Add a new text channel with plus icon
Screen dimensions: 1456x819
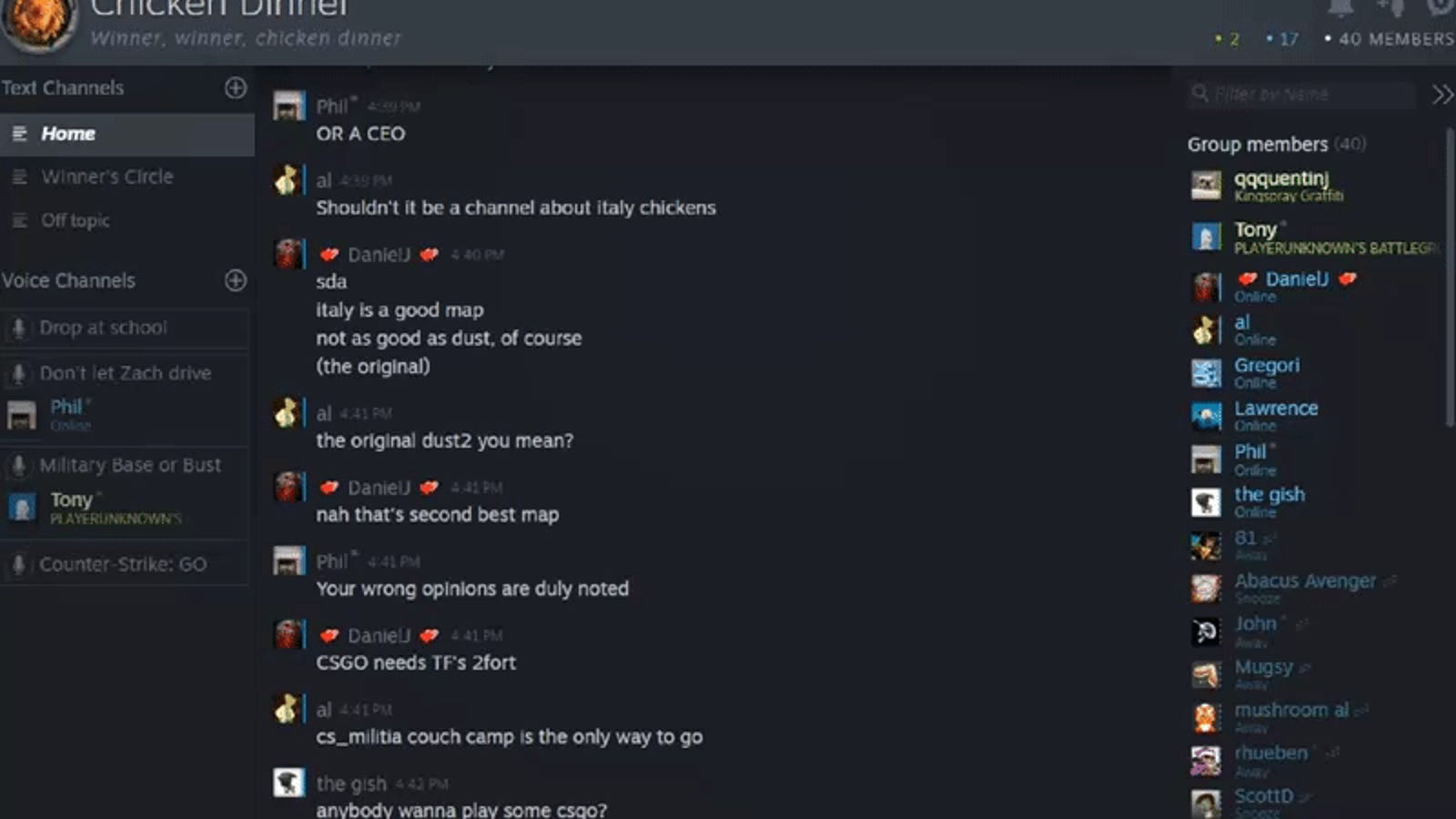(x=236, y=87)
